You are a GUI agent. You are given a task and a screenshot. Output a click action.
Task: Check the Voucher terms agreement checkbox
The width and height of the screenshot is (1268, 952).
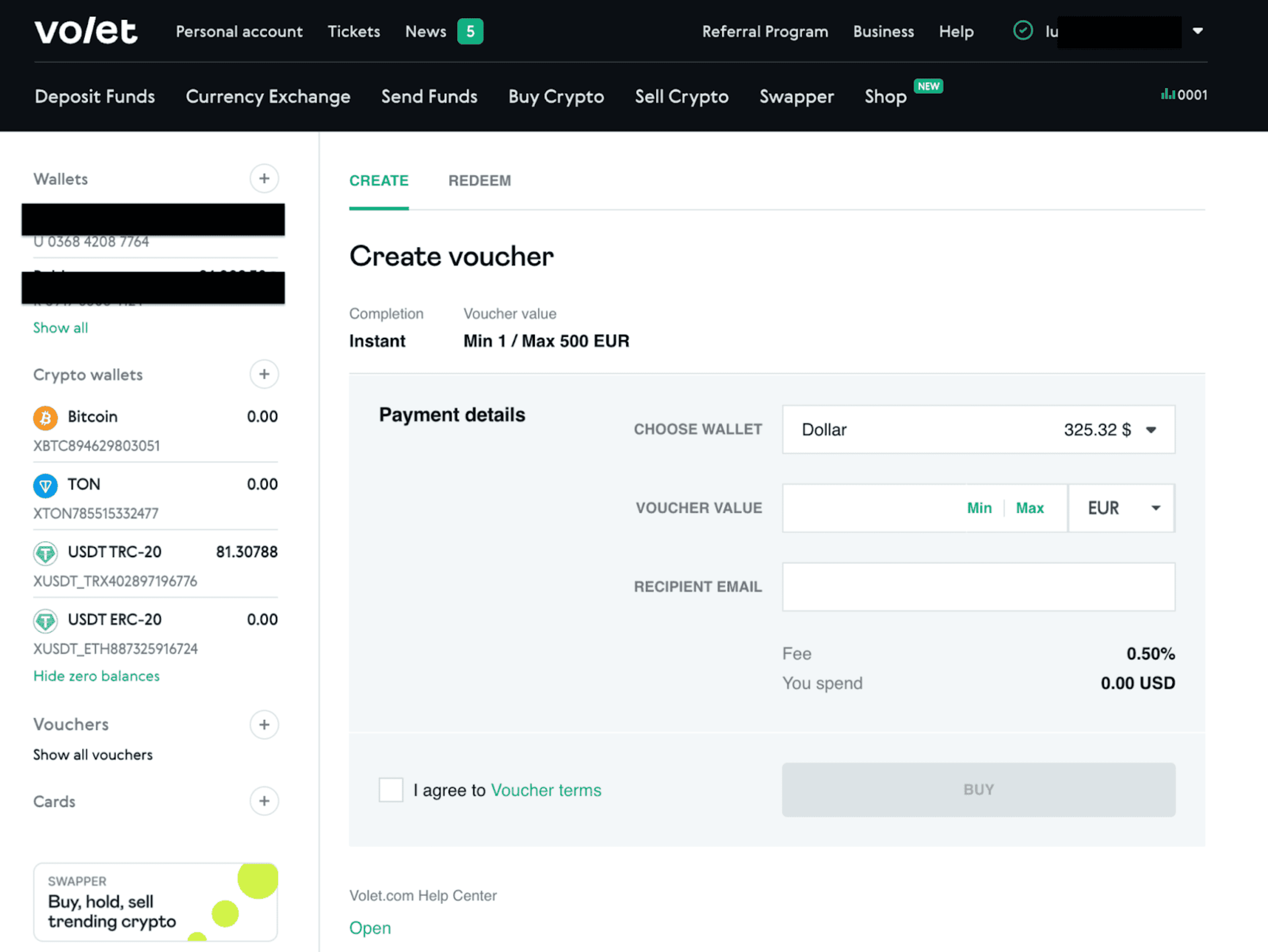[391, 790]
